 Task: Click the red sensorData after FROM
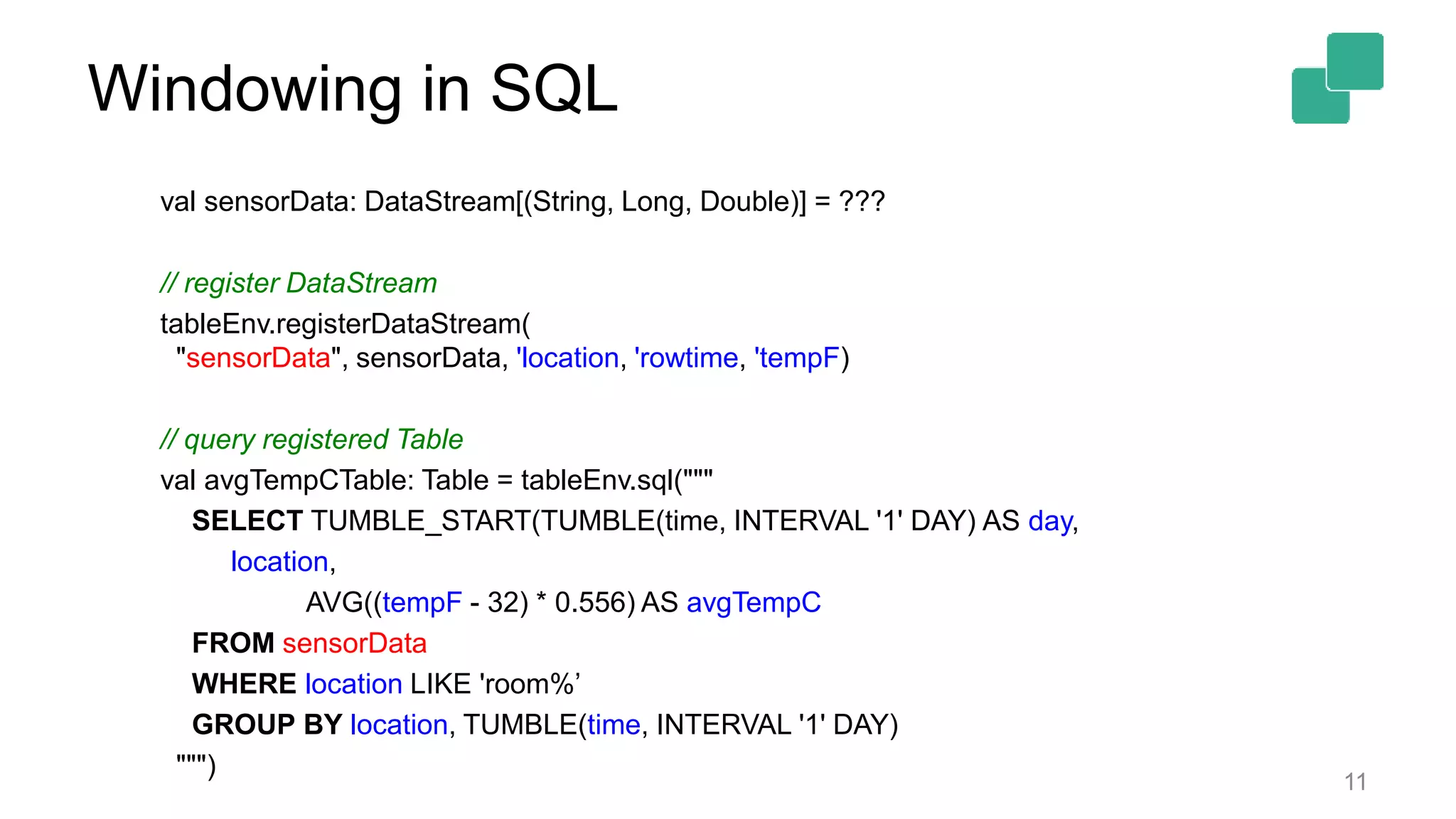354,643
